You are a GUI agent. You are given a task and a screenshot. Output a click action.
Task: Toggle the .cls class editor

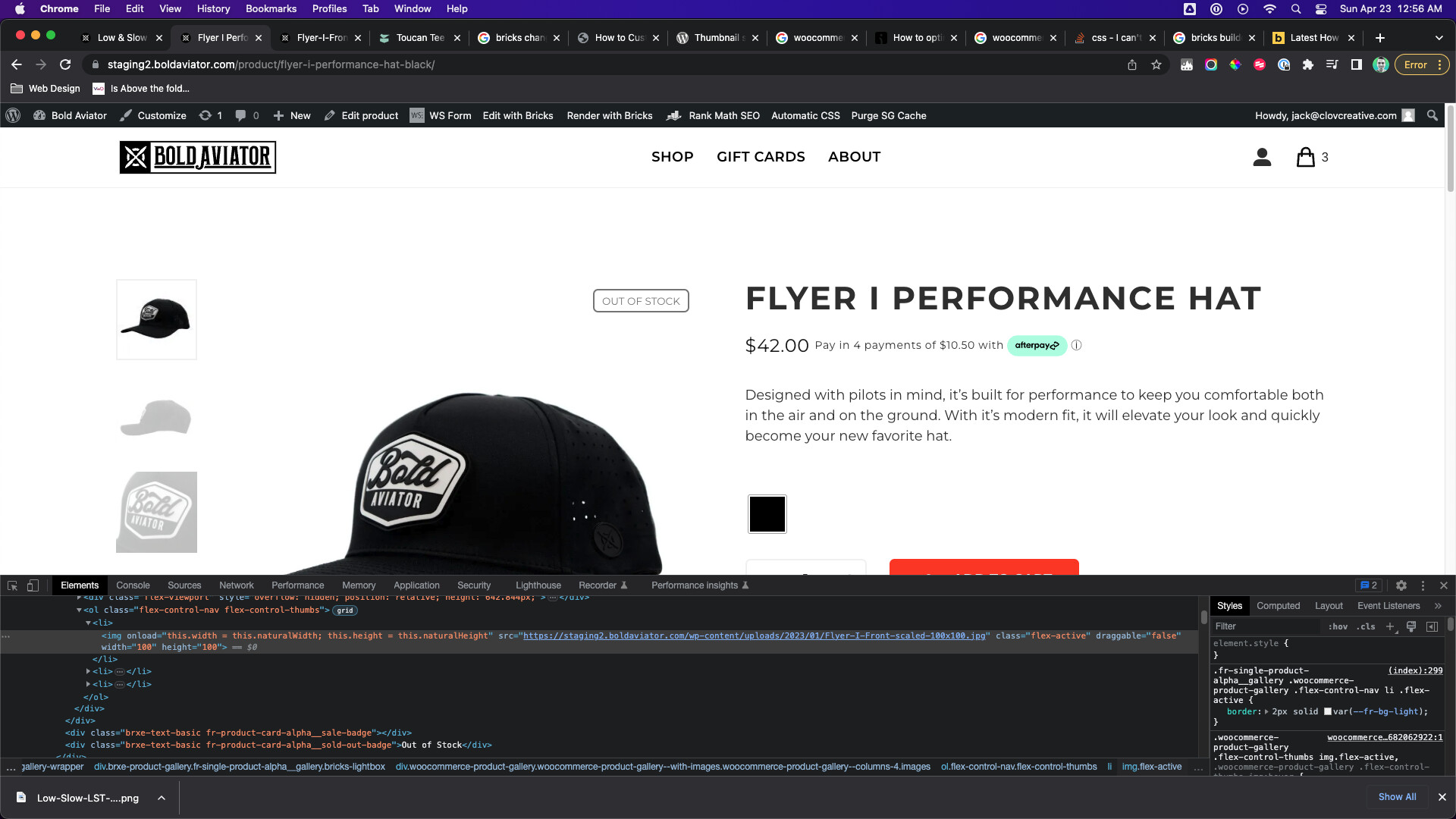(x=1366, y=626)
